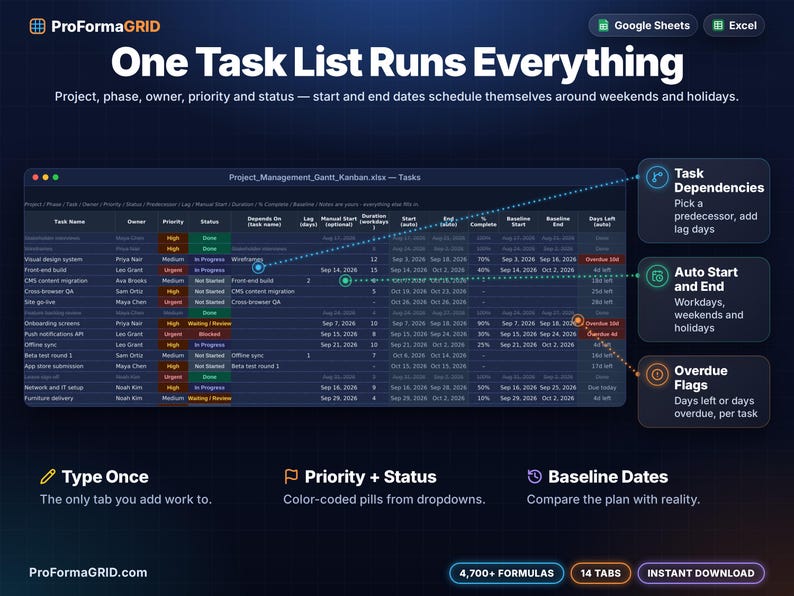Click the history clock icon beside Baseline Dates

pyautogui.click(x=535, y=476)
